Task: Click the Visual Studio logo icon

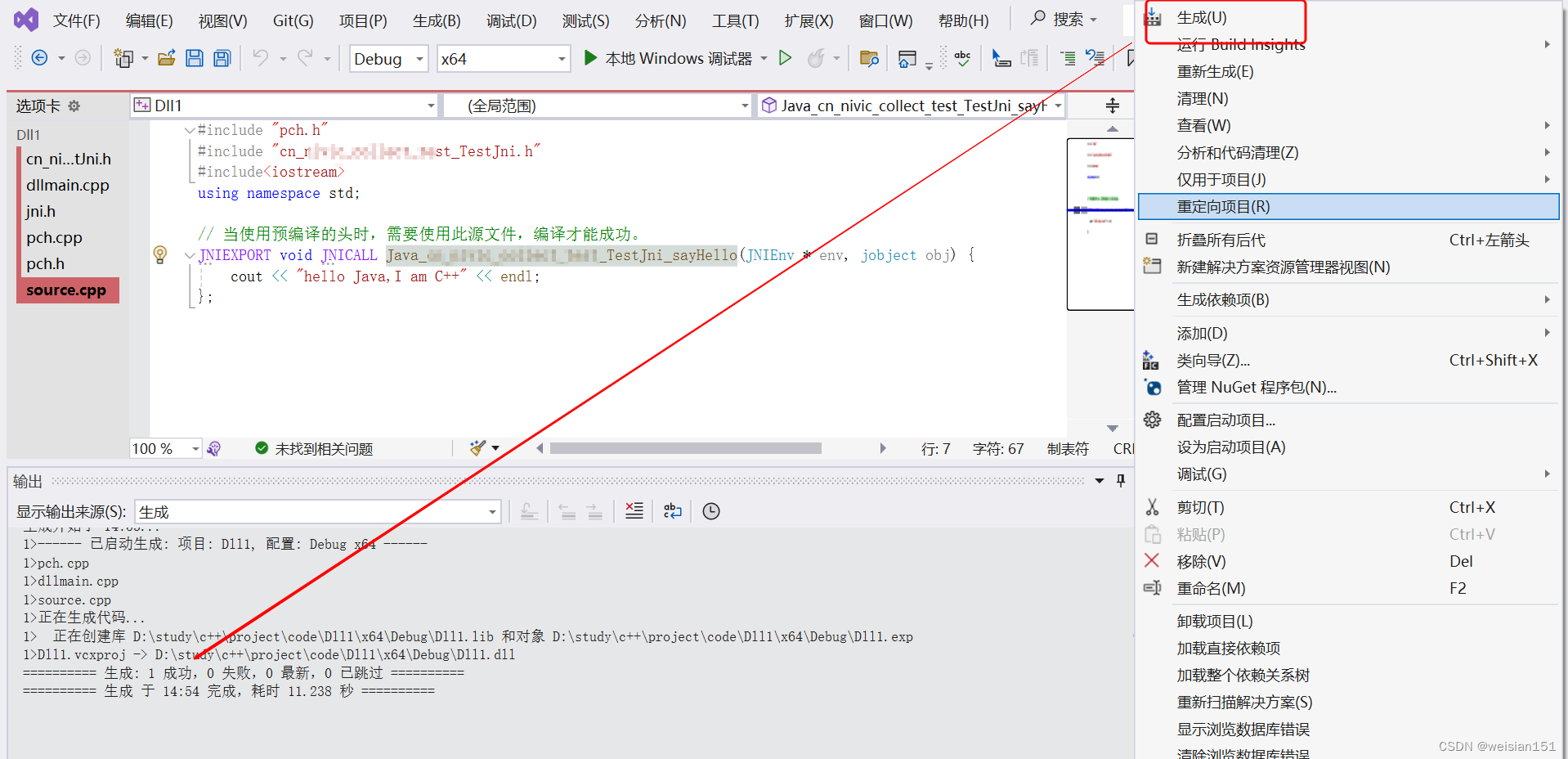Action: click(x=26, y=20)
